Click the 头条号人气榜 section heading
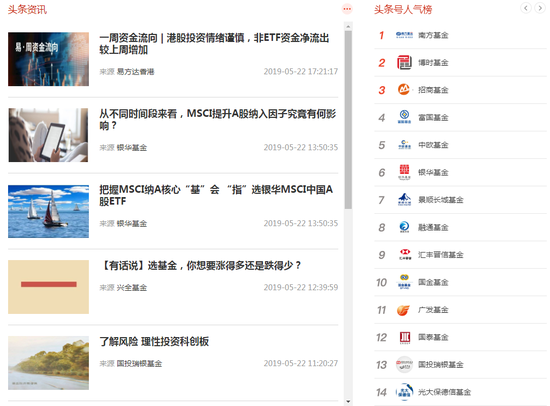This screenshot has height=406, width=550. coord(403,9)
